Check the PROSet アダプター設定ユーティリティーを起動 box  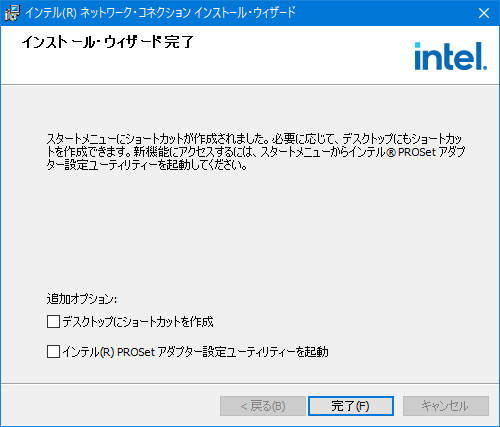click(53, 351)
